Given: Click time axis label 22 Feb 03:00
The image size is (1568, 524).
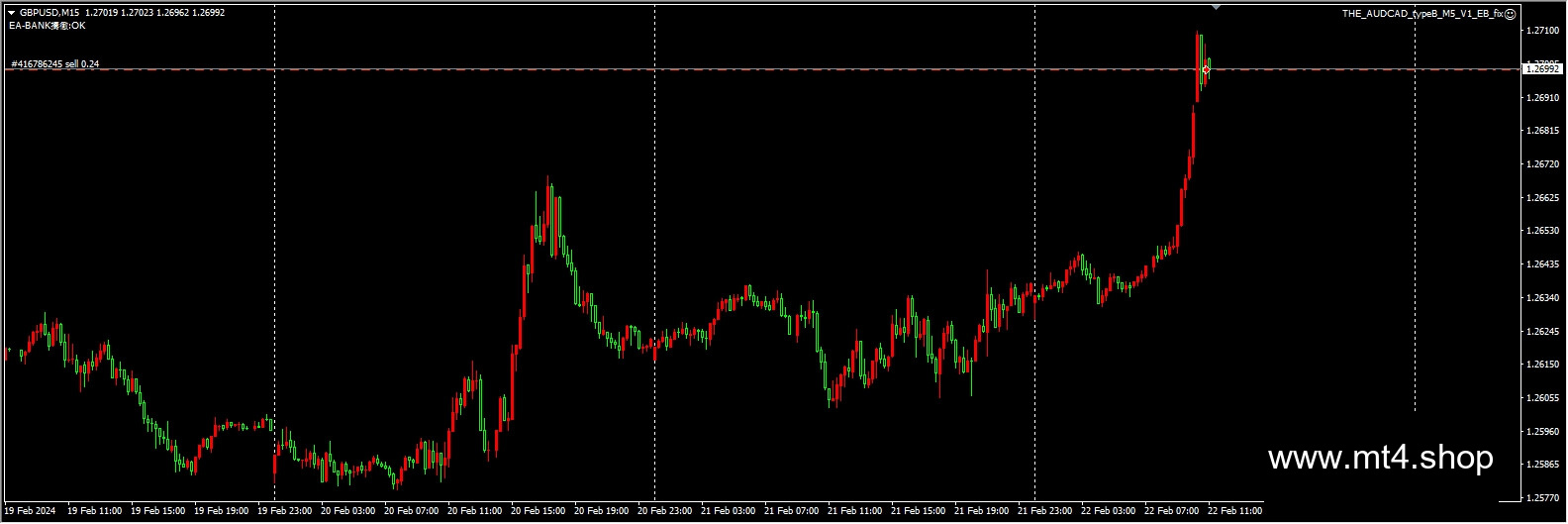Looking at the screenshot, I should 1108,512.
